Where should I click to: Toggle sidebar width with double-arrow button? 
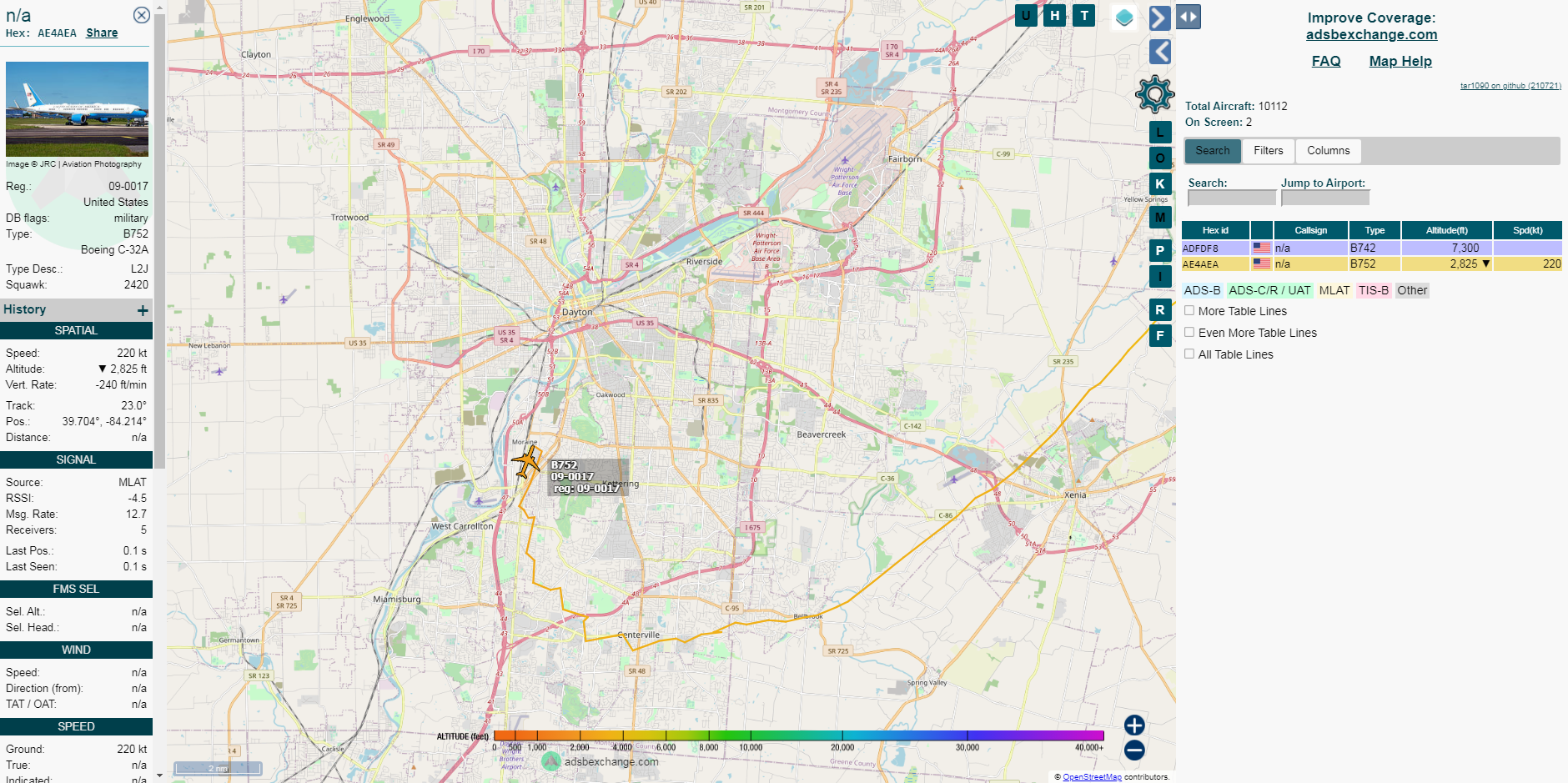[1189, 17]
